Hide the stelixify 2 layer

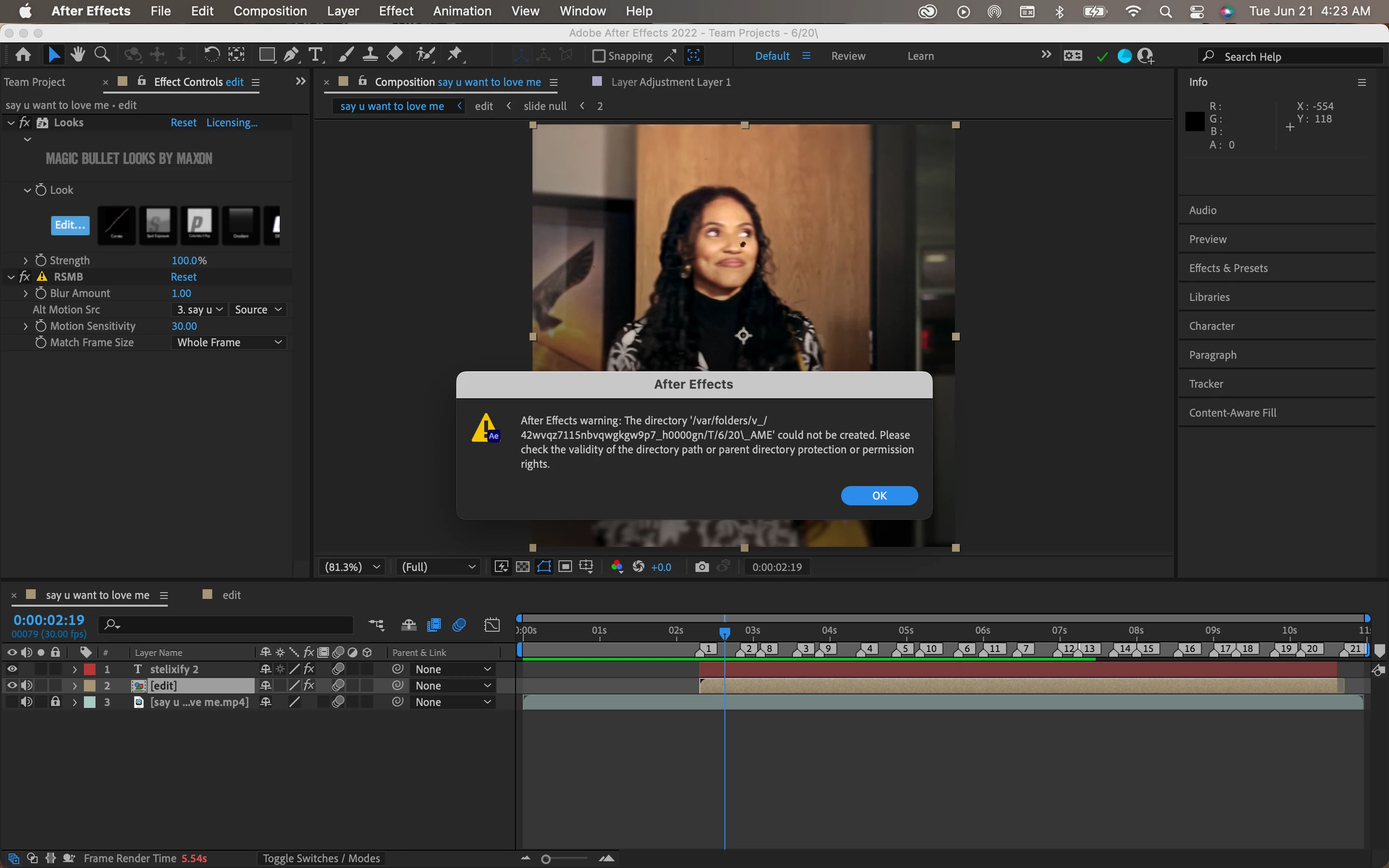click(x=12, y=669)
